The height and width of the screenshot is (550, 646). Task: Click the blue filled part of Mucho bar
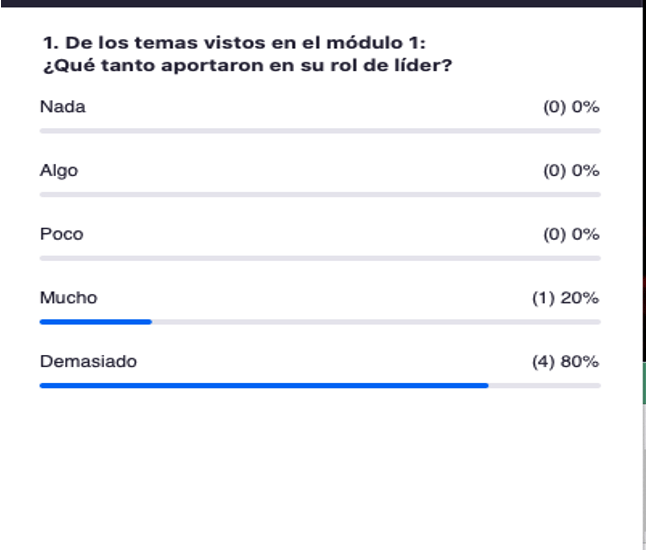click(x=95, y=322)
